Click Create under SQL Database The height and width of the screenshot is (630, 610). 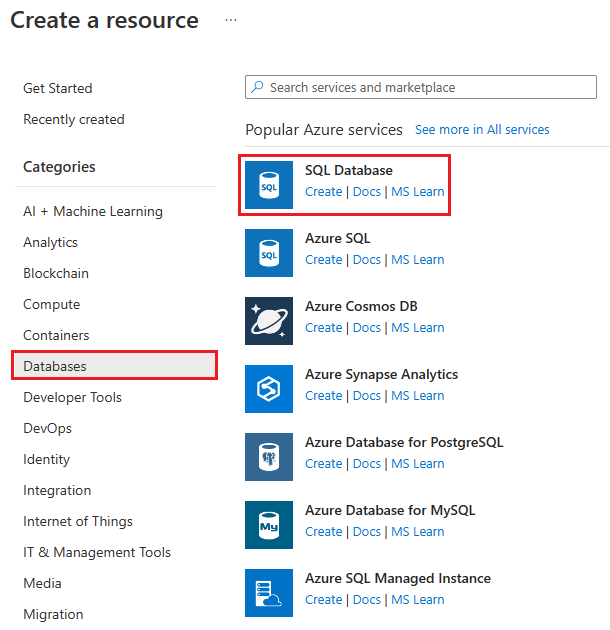coord(323,192)
